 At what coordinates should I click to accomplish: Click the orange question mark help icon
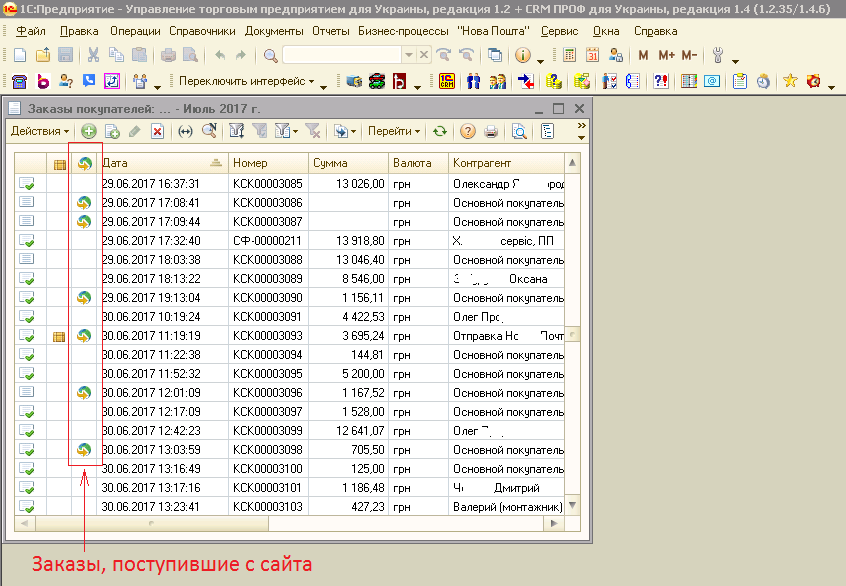[x=468, y=131]
